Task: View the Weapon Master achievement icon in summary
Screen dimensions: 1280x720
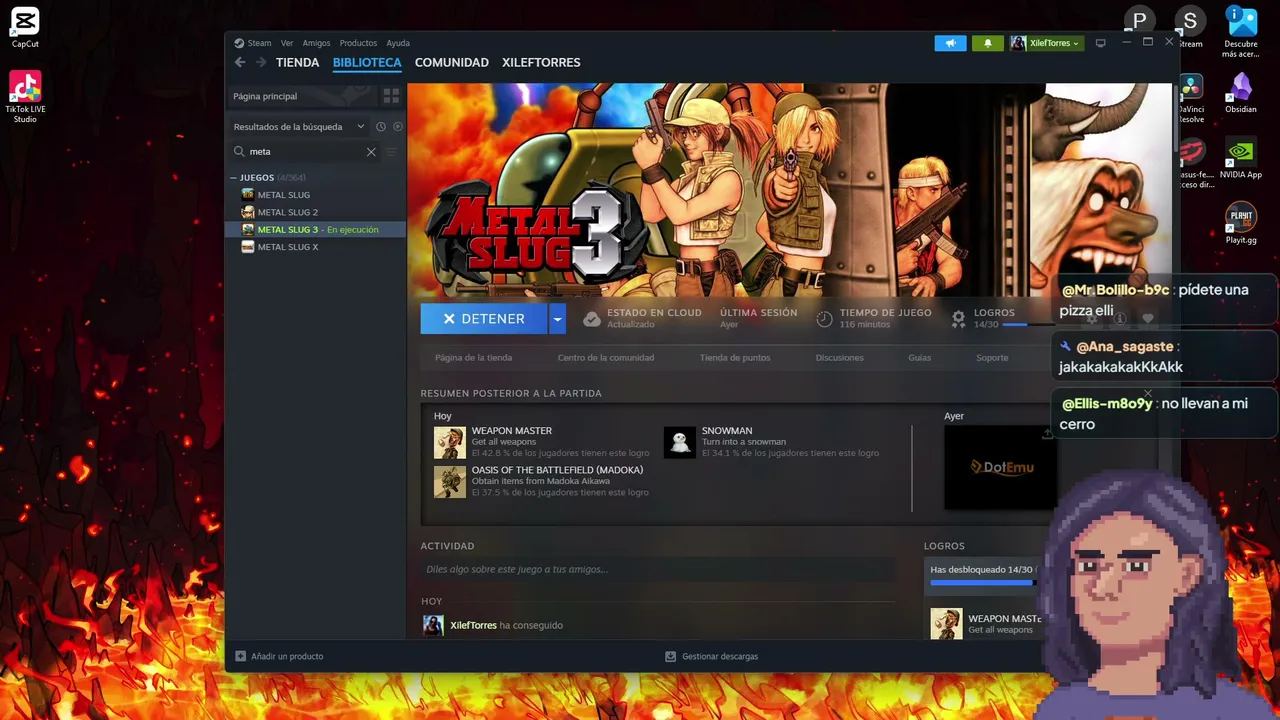Action: pos(450,442)
